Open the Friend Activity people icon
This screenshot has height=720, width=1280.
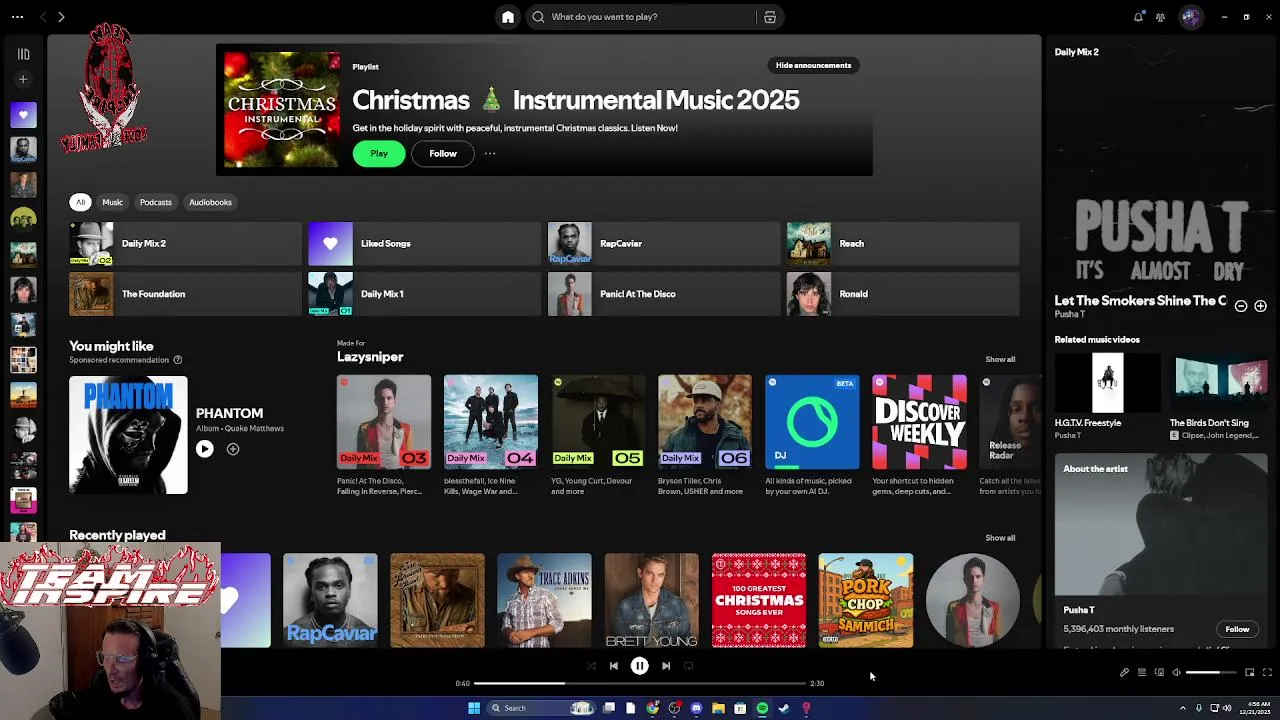[1160, 17]
